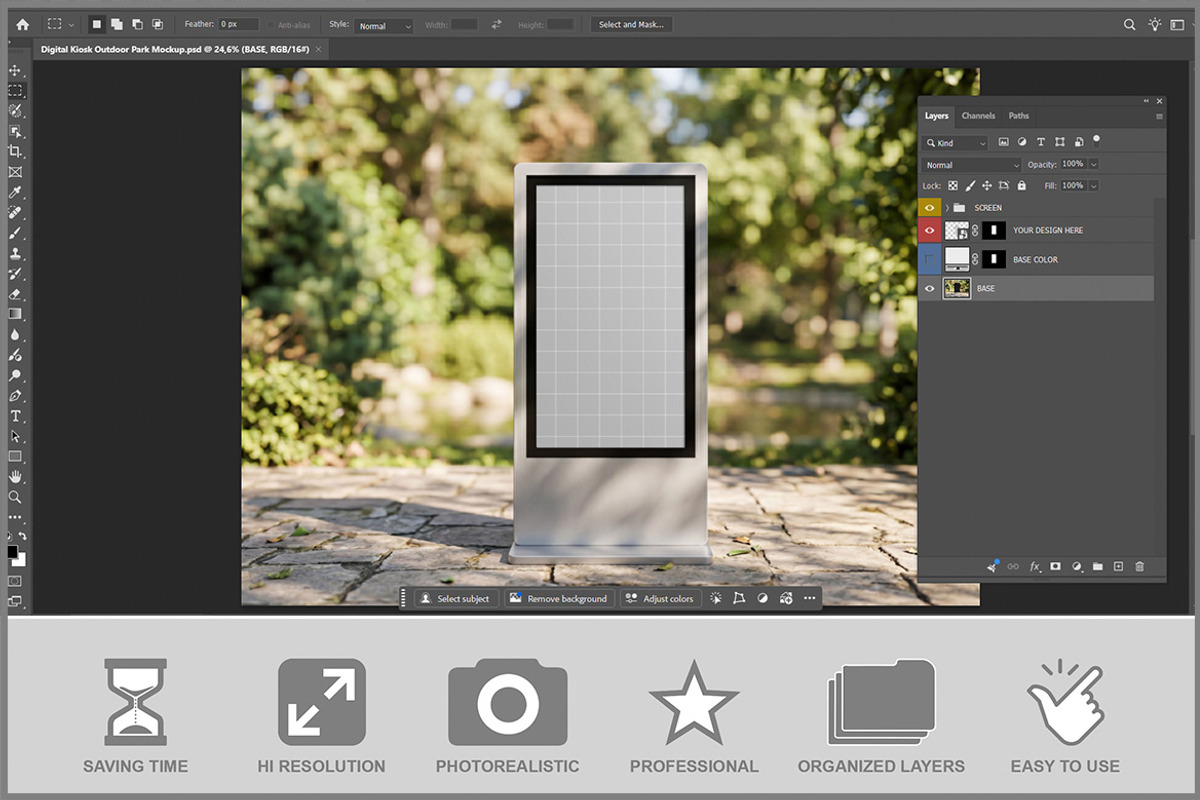Open the Opacity slider dropdown arrow
The image size is (1200, 800).
1093,164
